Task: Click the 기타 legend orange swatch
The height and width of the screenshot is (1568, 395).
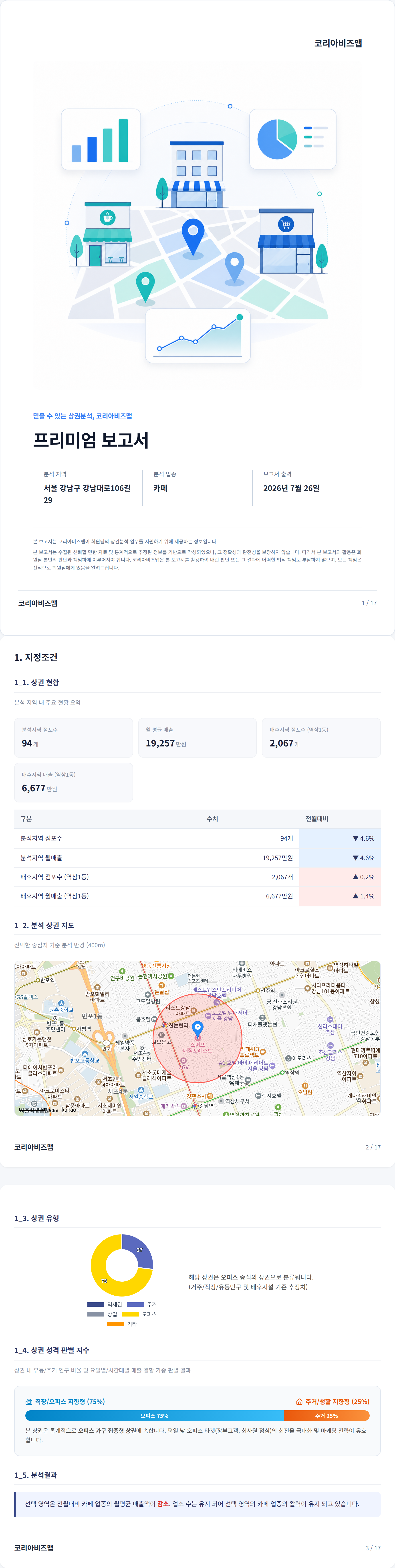Action: click(116, 1324)
